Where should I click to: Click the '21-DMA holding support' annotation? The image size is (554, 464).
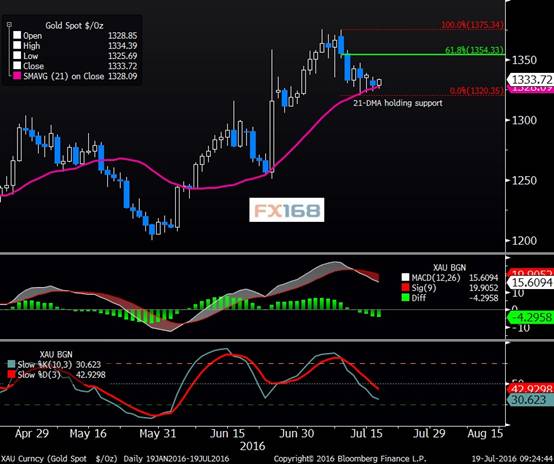[x=398, y=103]
